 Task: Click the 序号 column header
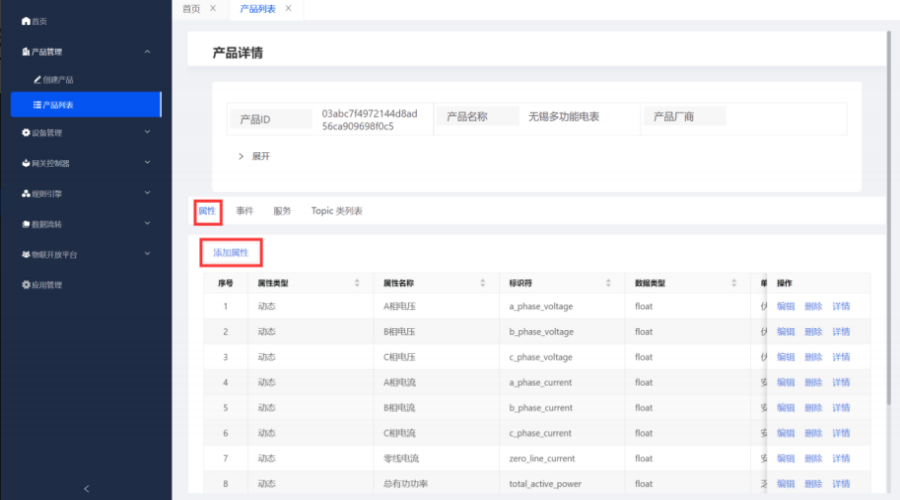pyautogui.click(x=226, y=283)
